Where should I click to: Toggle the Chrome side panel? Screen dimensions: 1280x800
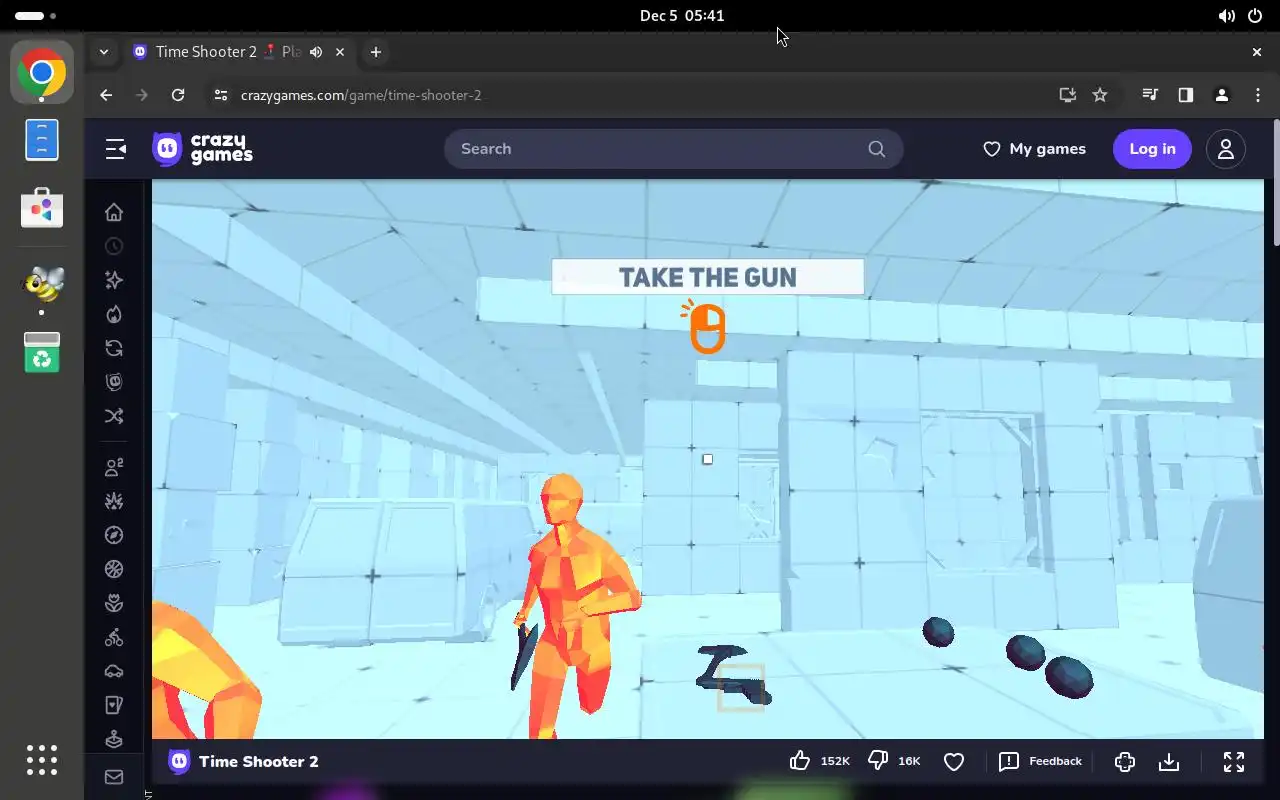point(1186,95)
